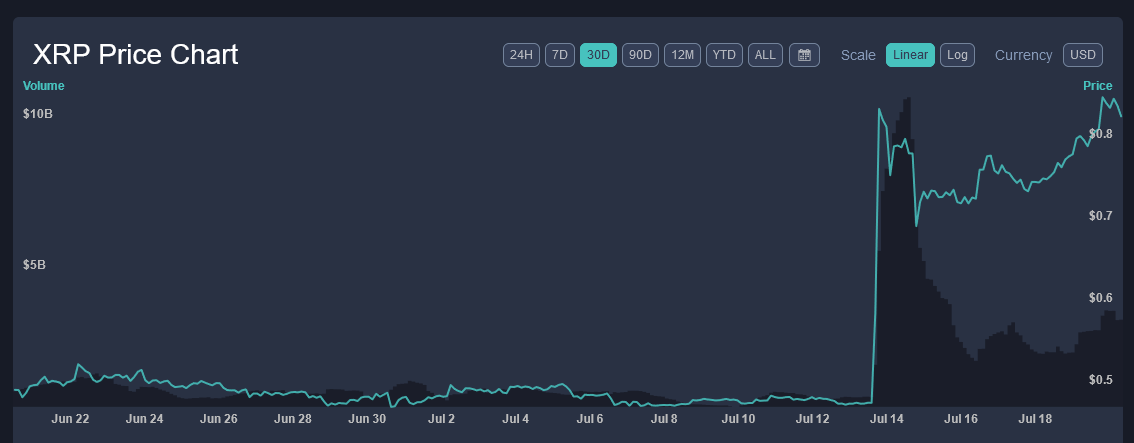This screenshot has width=1134, height=443.
Task: Show the 90D price history
Action: coord(640,55)
